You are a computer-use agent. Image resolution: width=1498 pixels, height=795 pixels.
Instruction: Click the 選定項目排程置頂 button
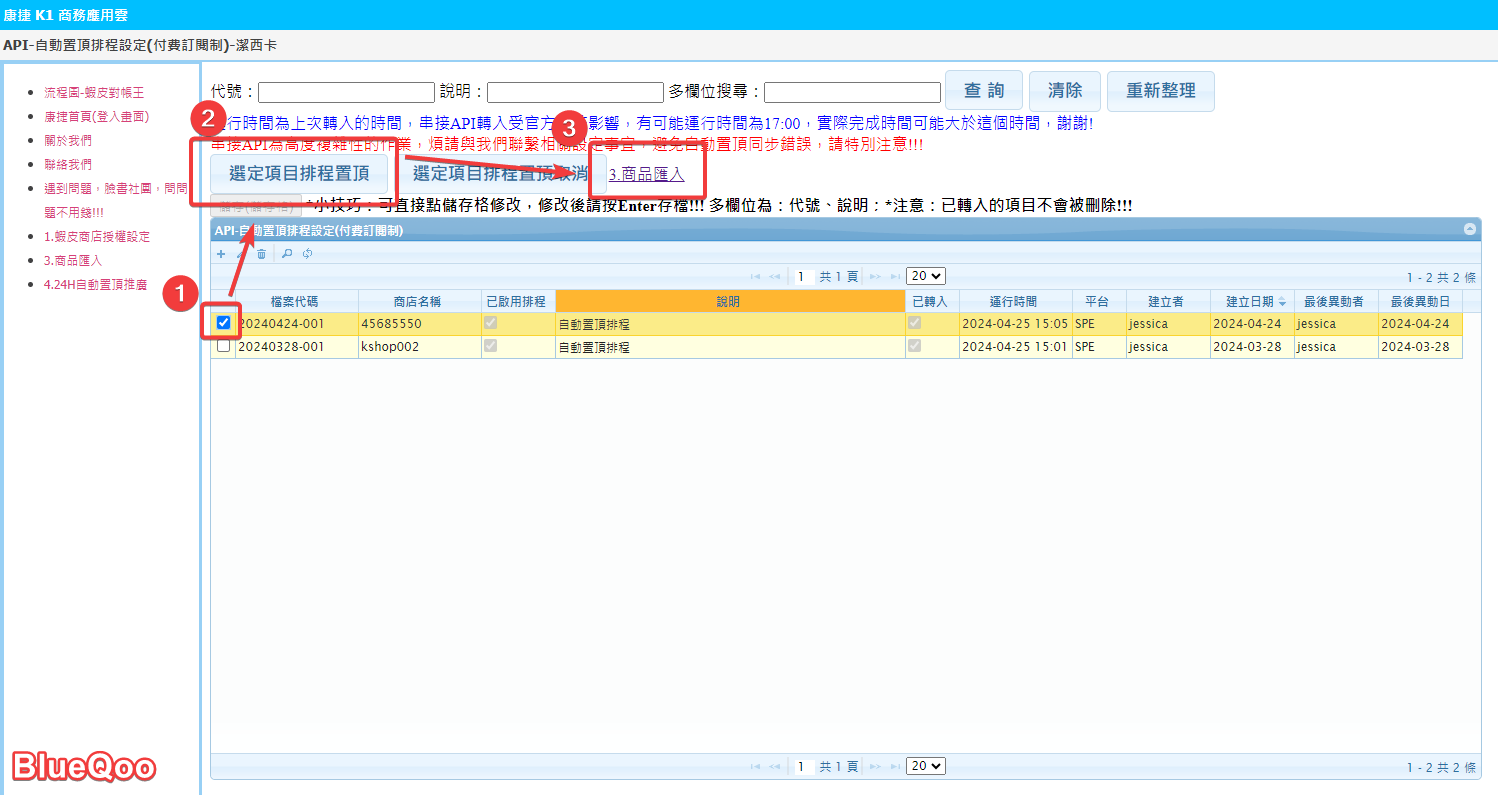[299, 174]
